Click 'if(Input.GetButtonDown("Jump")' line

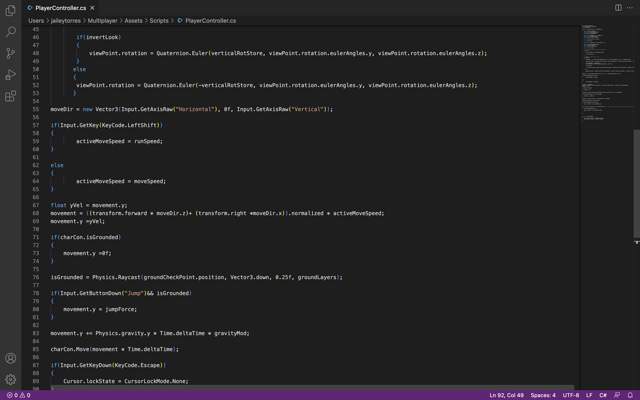(121, 293)
